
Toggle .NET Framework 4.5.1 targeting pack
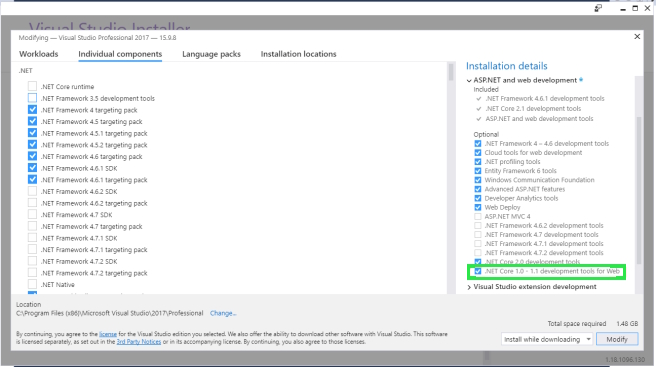click(x=32, y=133)
